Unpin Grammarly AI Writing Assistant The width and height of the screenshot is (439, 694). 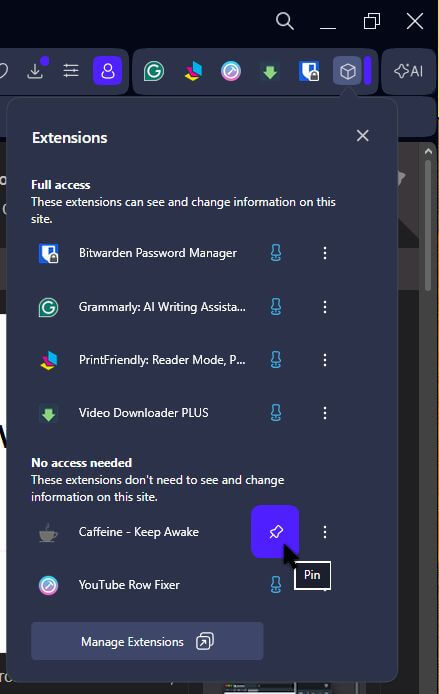276,307
